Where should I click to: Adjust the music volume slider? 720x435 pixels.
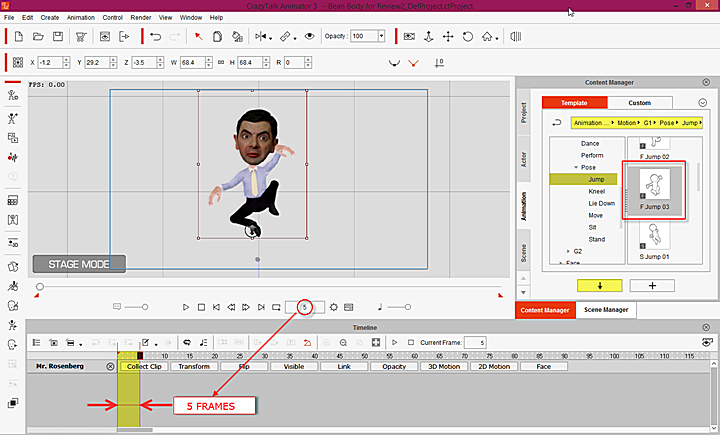(407, 307)
